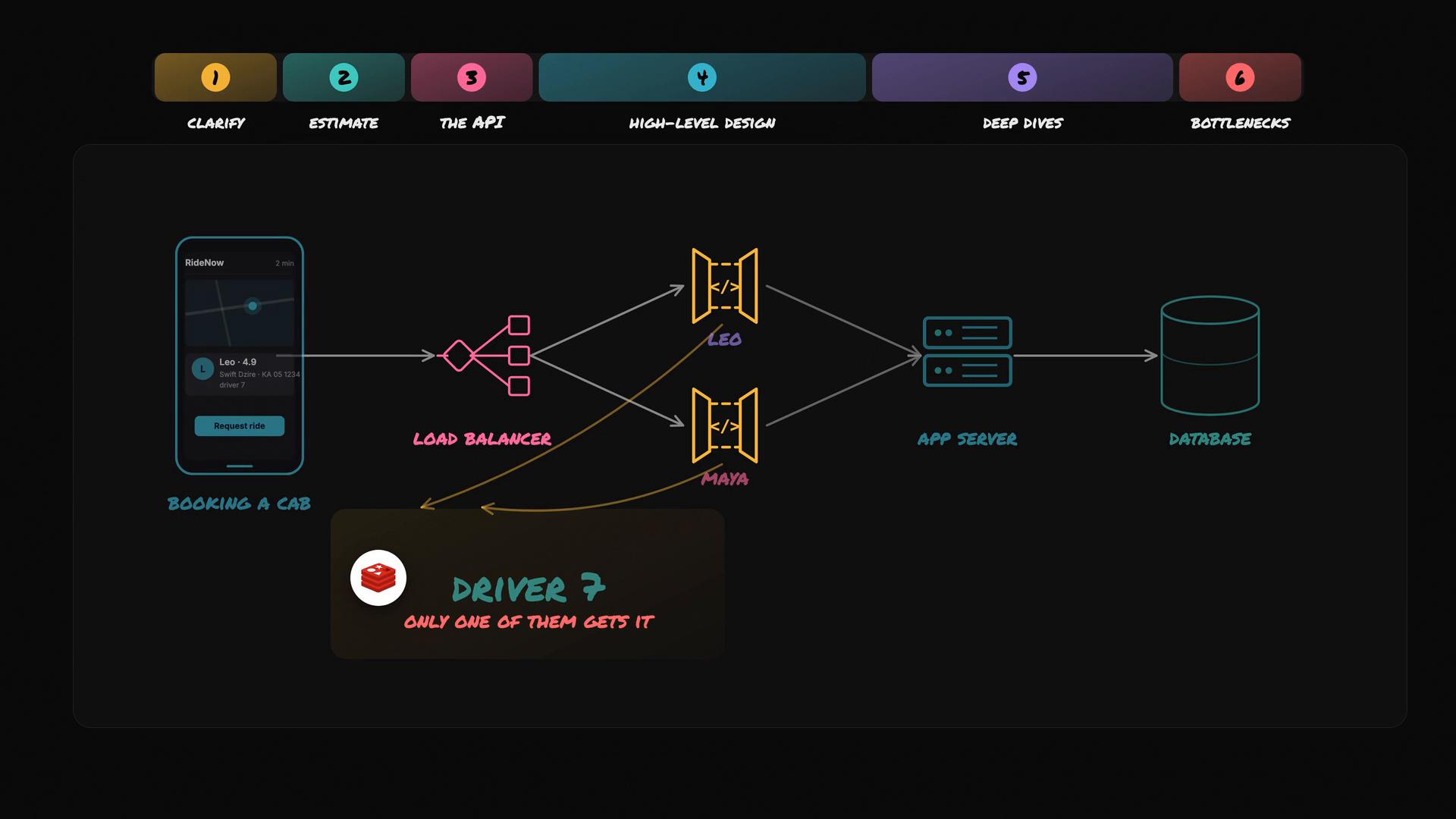Select Maya's yellow API gateway icon

click(725, 425)
